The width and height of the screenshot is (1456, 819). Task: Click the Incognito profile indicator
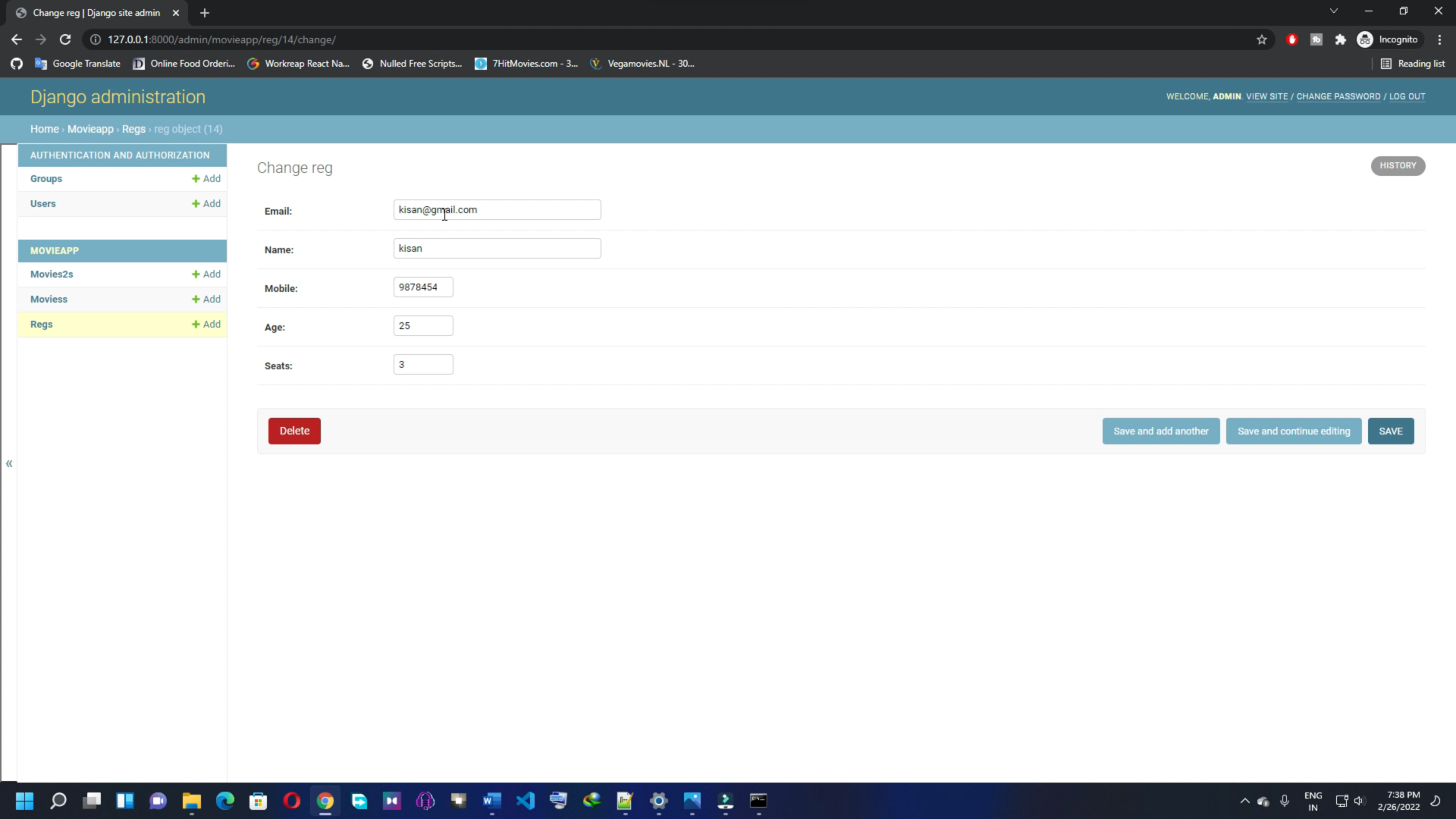(1388, 39)
